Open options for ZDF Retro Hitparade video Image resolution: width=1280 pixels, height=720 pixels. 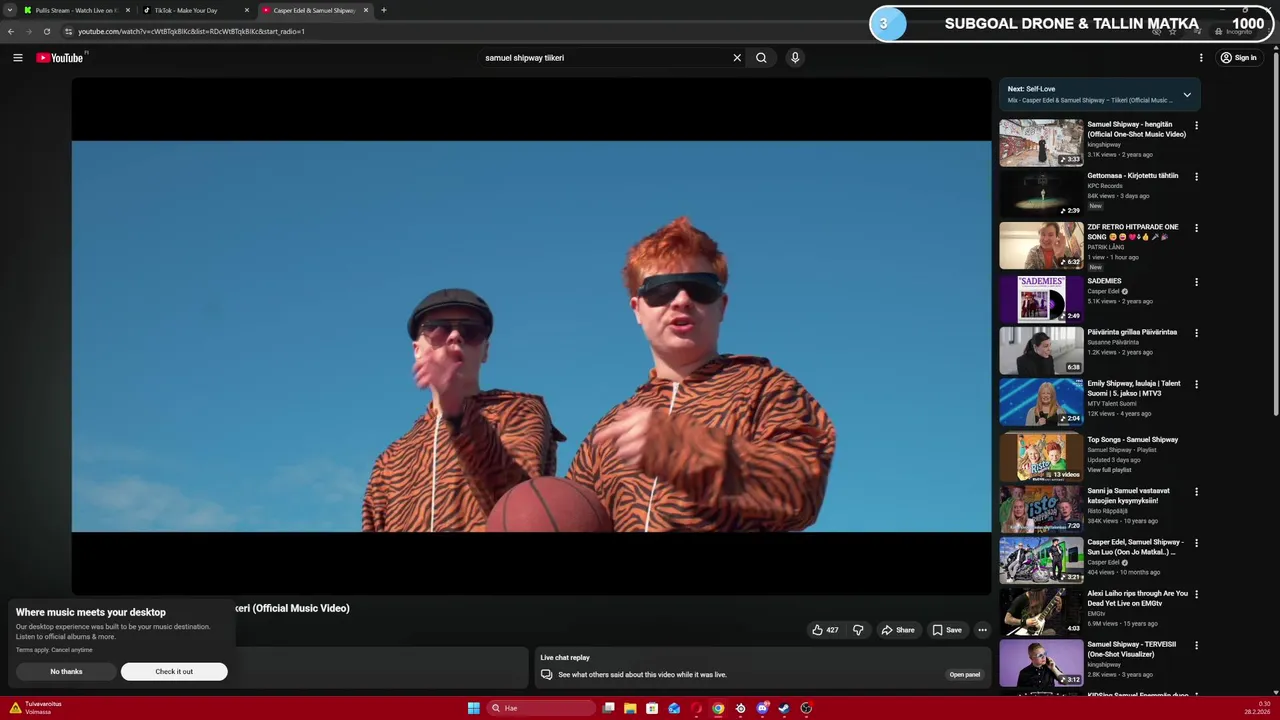[x=1196, y=228]
